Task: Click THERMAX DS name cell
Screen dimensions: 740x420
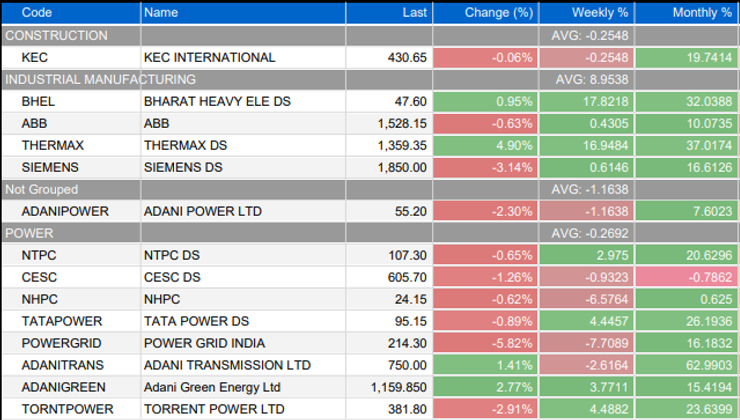Action: tap(243, 145)
